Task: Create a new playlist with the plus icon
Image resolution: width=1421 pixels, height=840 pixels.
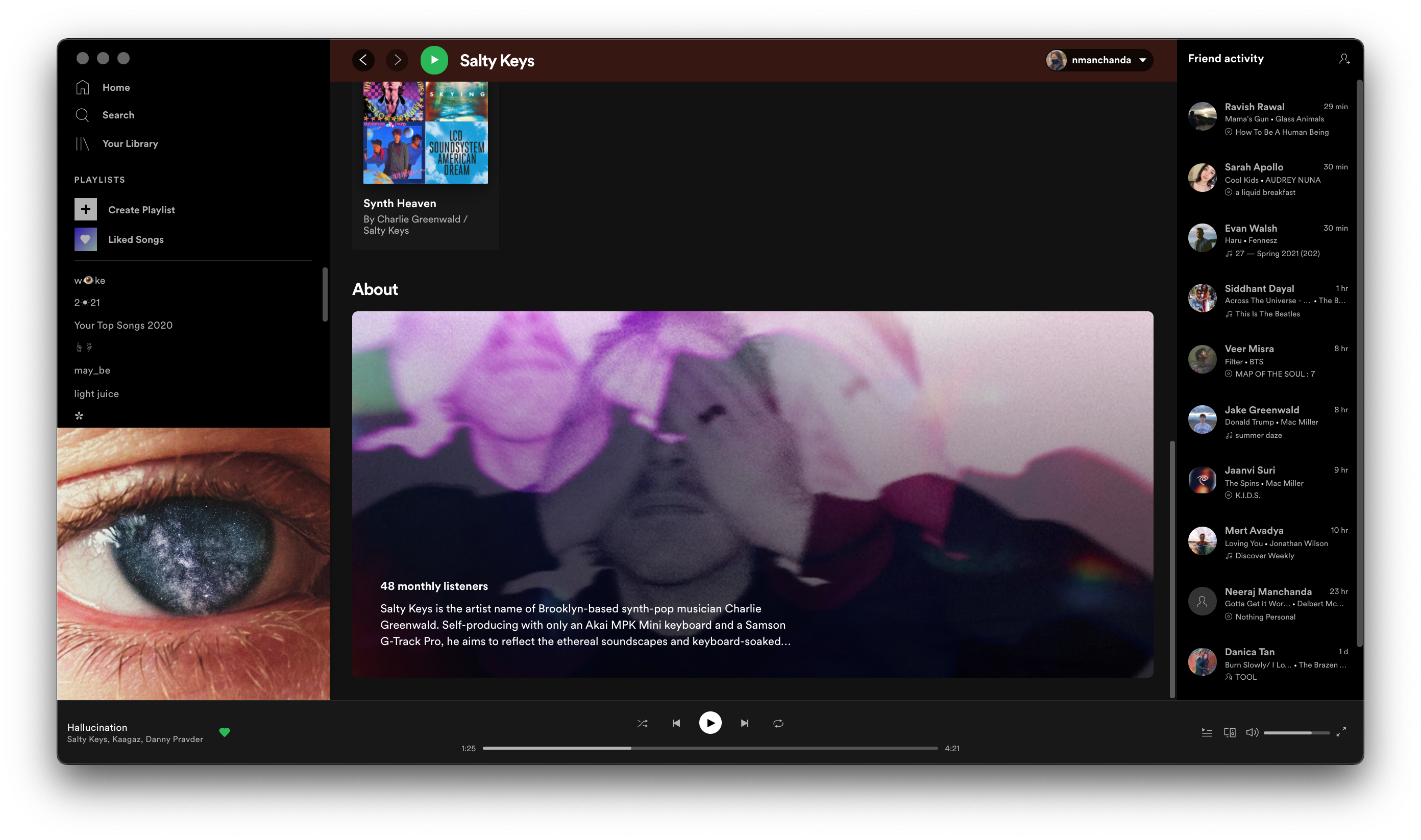Action: [x=85, y=209]
